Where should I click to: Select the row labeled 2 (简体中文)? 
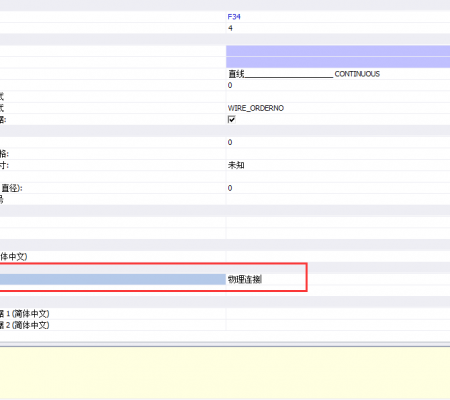(x=113, y=325)
